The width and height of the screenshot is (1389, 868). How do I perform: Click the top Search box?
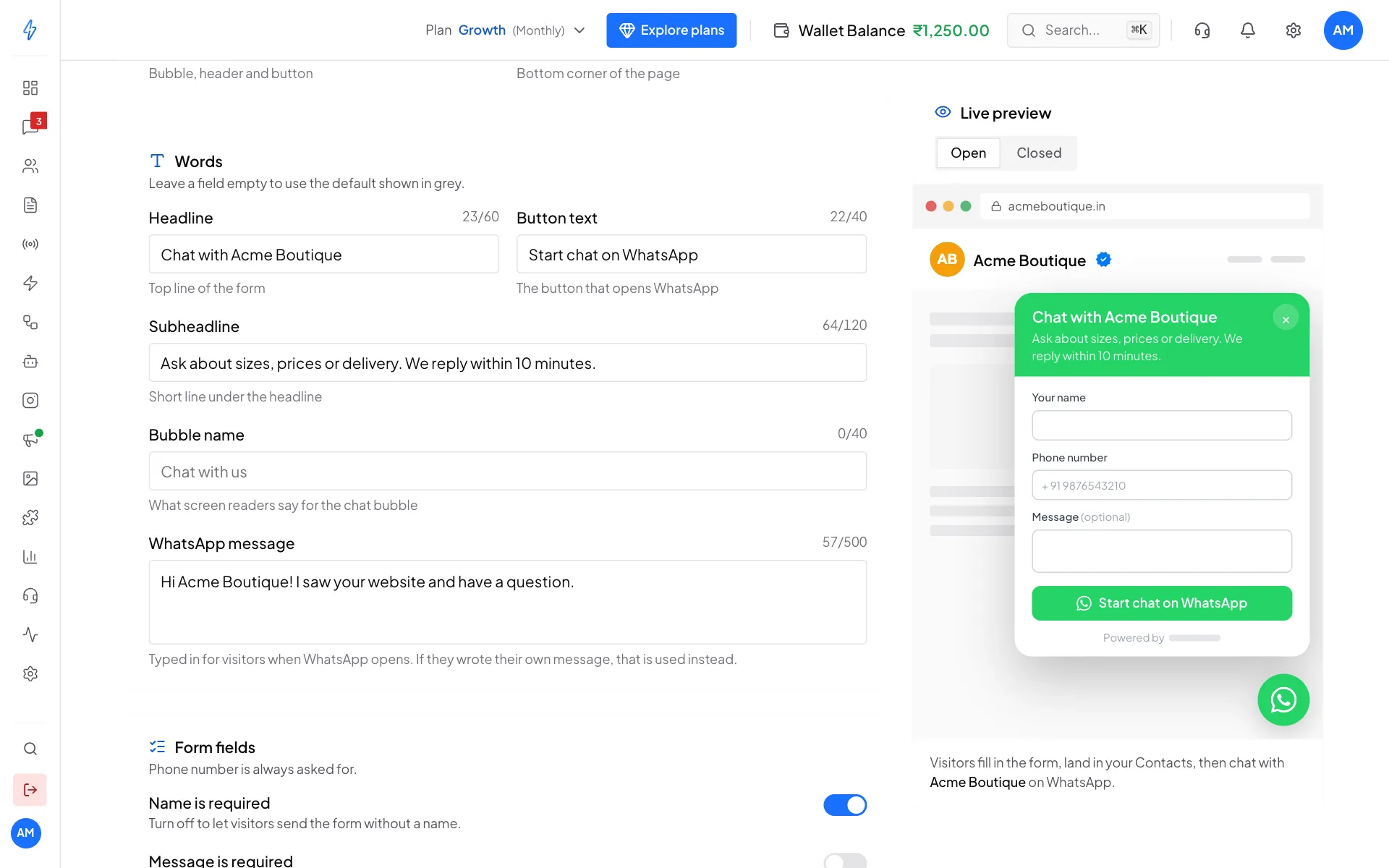pos(1083,30)
